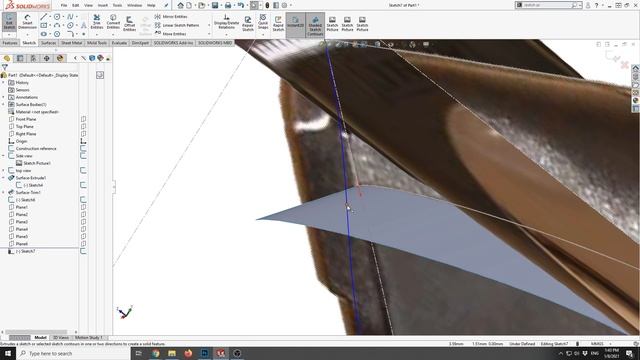Select the Circle sketch tool
640x360 pixels.
click(x=57, y=17)
